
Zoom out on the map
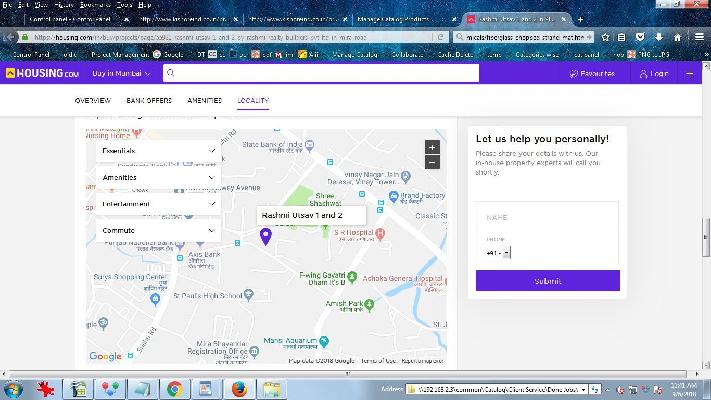coord(432,162)
